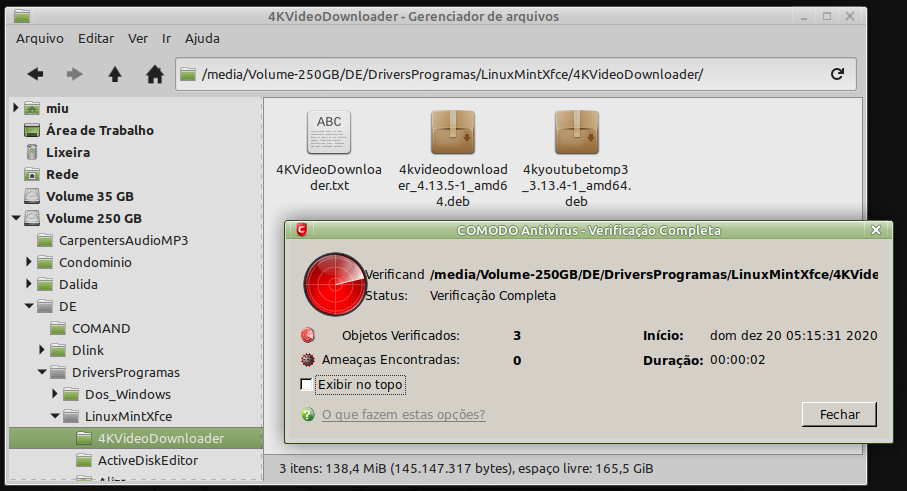The image size is (907, 491).
Task: Reload the folder with refresh icon
Action: [x=837, y=74]
